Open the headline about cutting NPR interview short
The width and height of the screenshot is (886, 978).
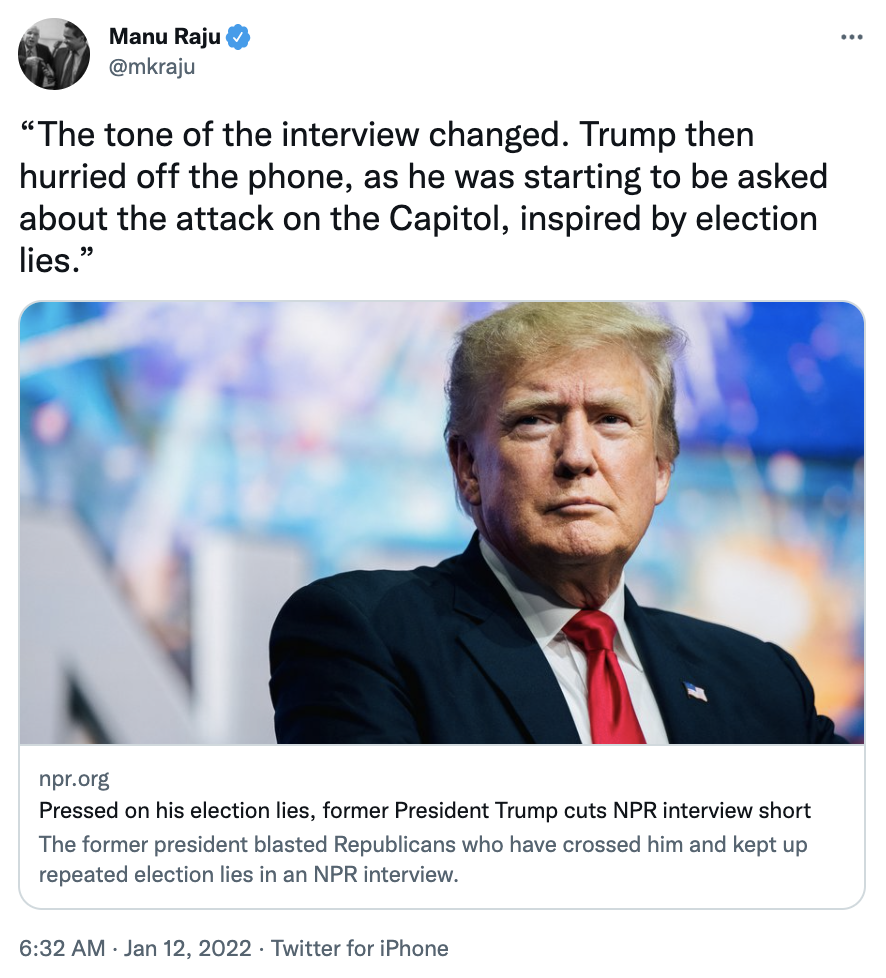pyautogui.click(x=424, y=810)
